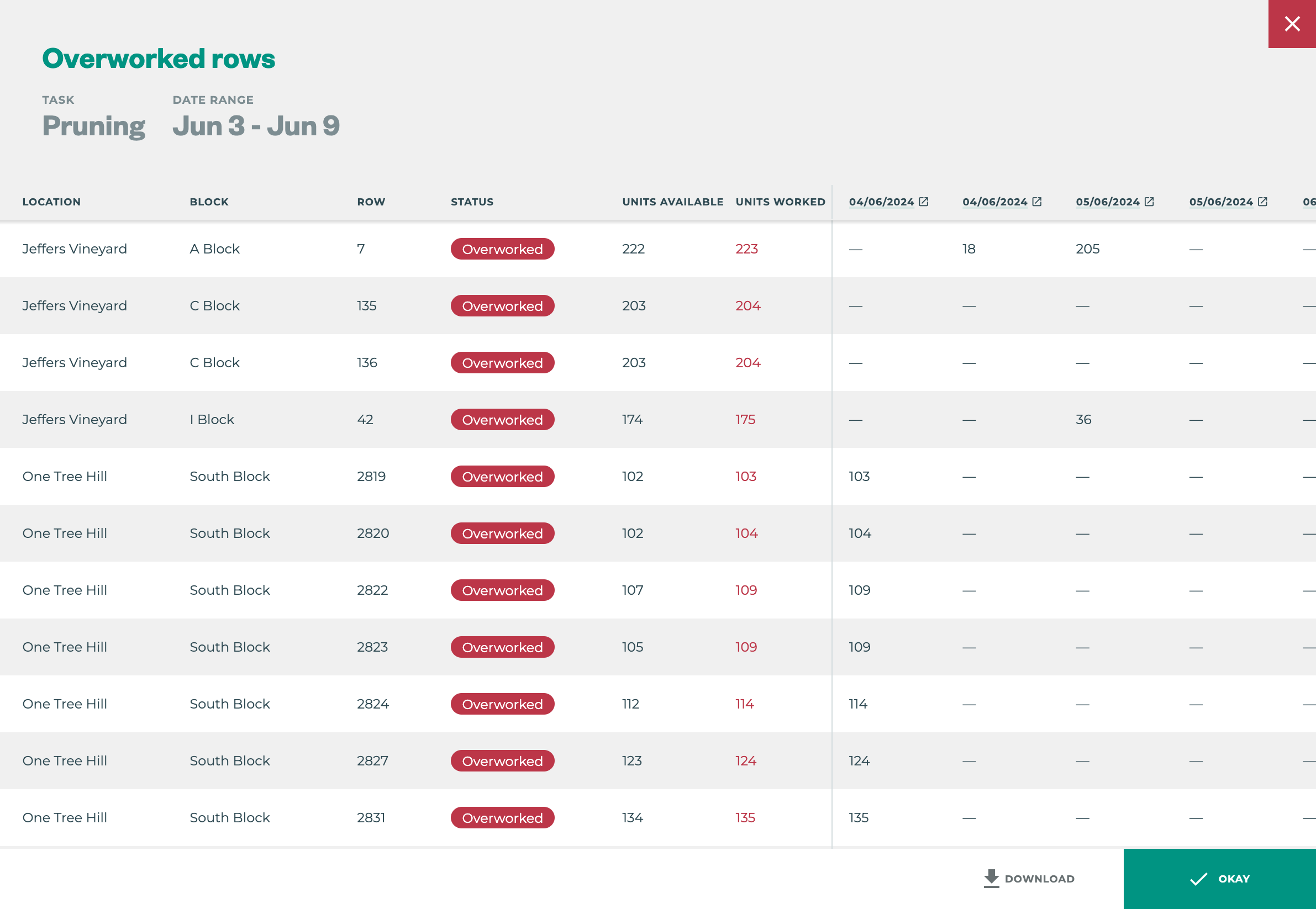The image size is (1316, 909).
Task: Confirm with the OKAY button
Action: [1232, 878]
